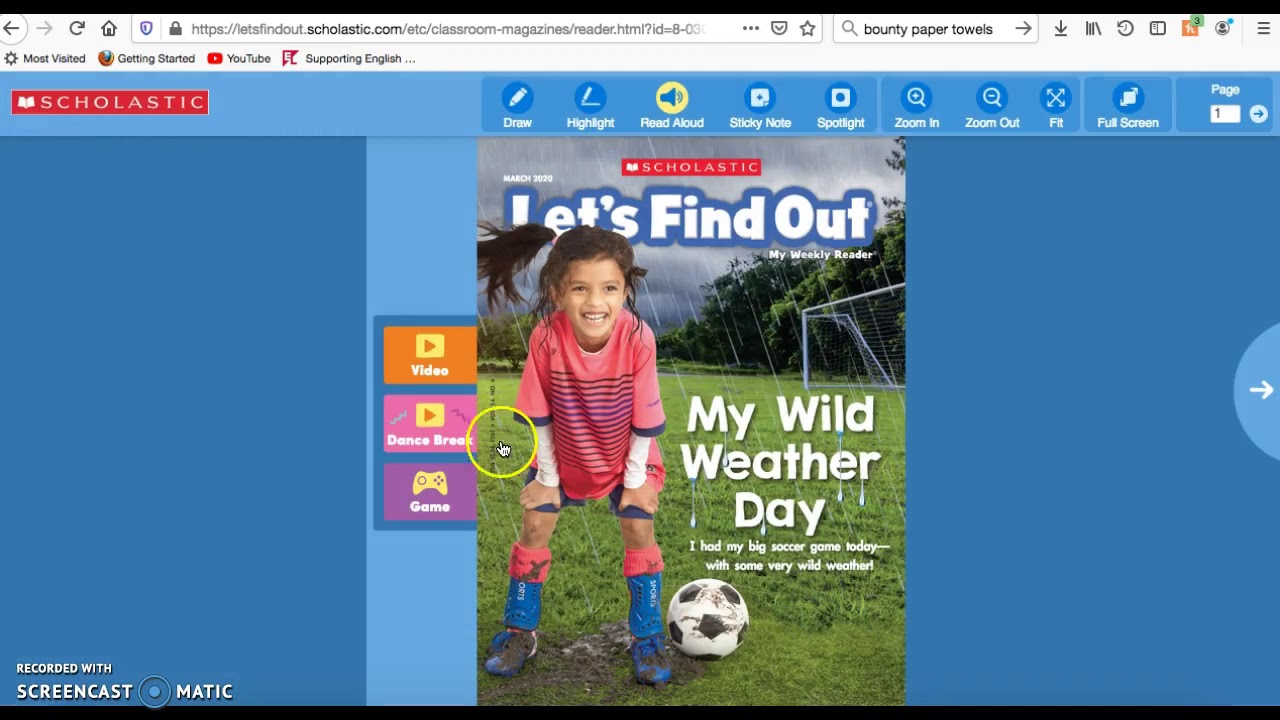The image size is (1280, 720).
Task: Open page actions three-dot menu
Action: point(751,29)
